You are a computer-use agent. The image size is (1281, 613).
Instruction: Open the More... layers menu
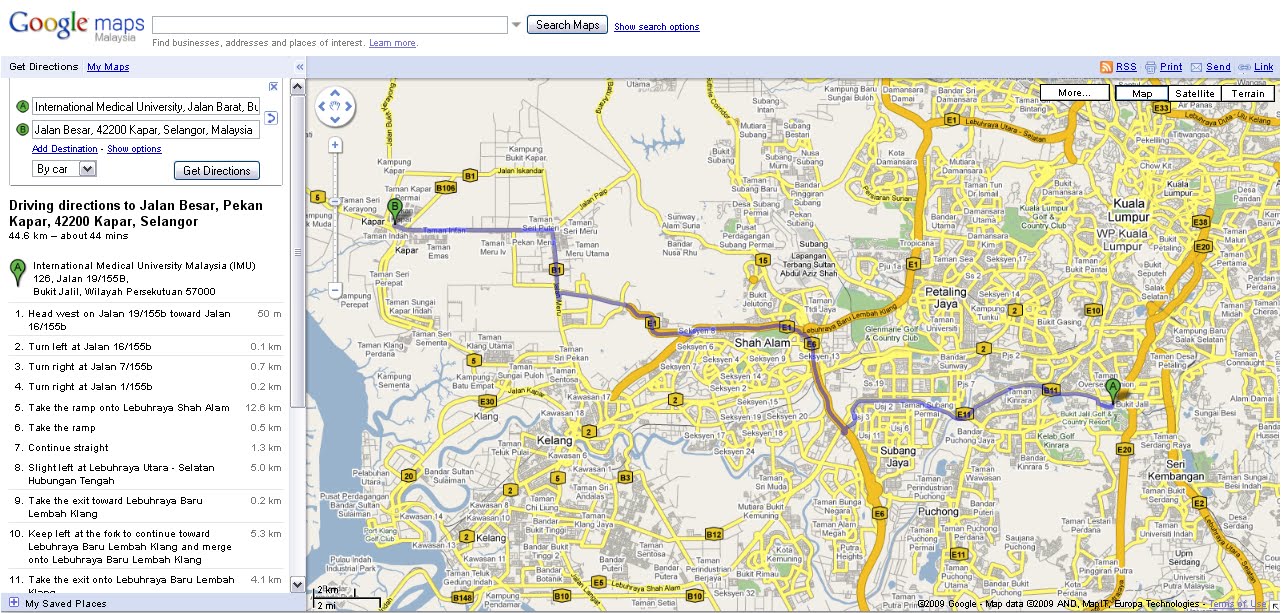pyautogui.click(x=1074, y=93)
